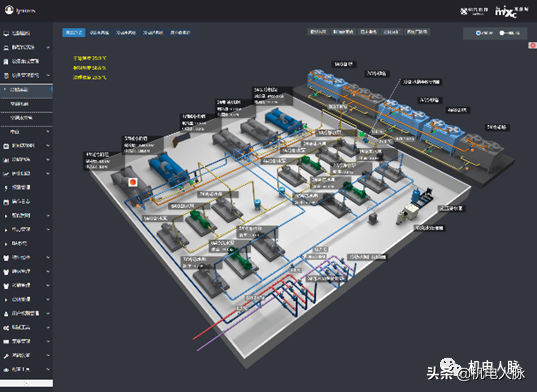Viewport: 537px width, 392px height.
Task: Select the calendar icon in the sidebar
Action: point(6,146)
